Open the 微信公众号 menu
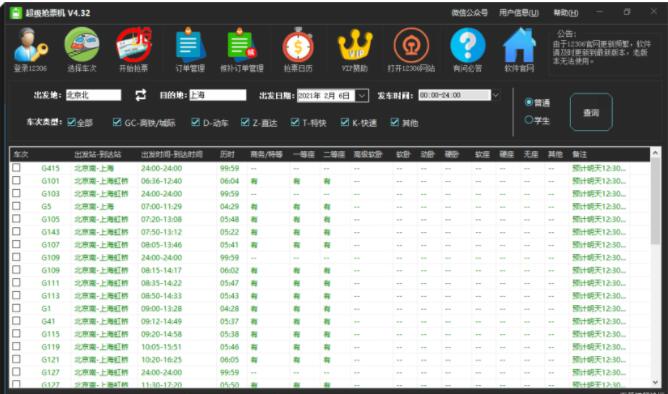The image size is (668, 394). pyautogui.click(x=469, y=13)
